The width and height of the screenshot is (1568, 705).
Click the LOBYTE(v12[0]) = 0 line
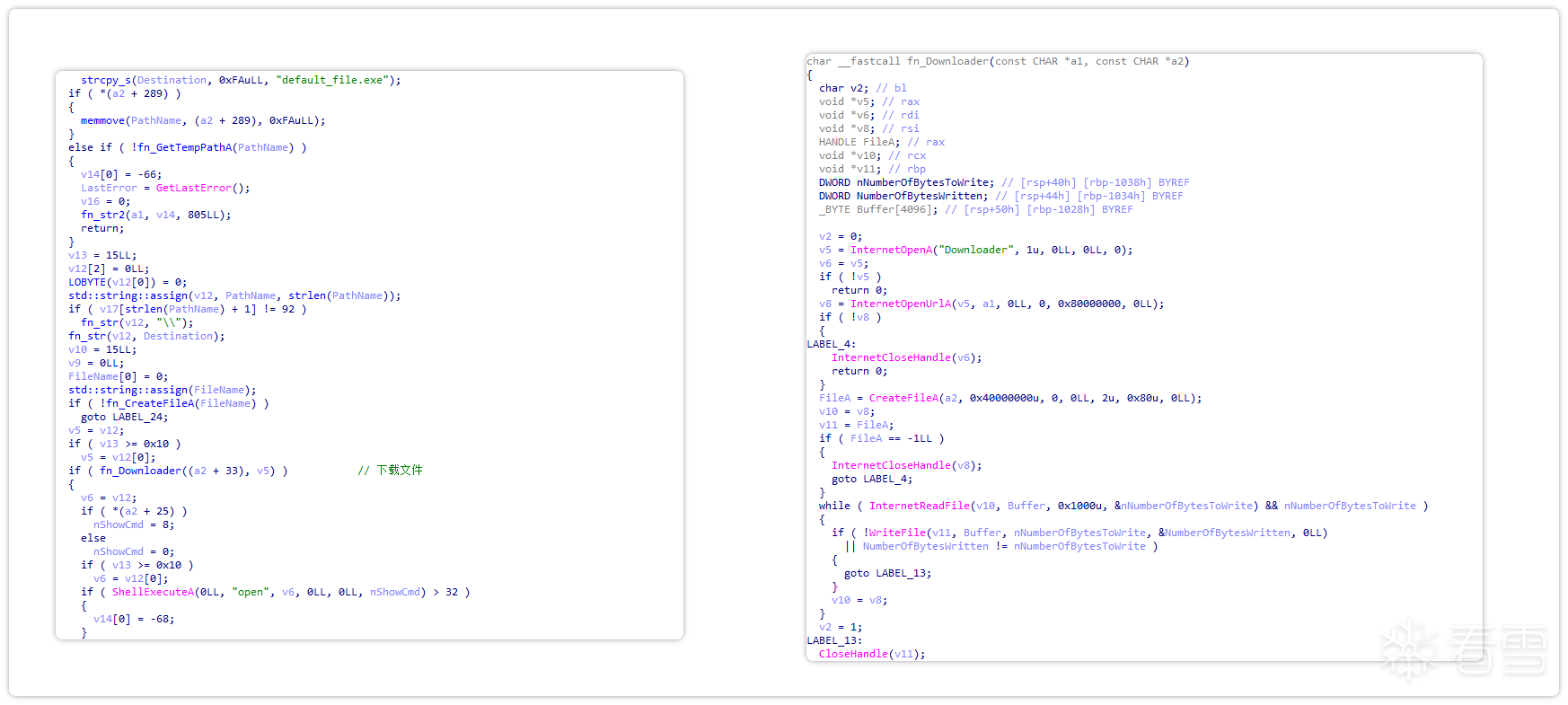click(x=128, y=282)
